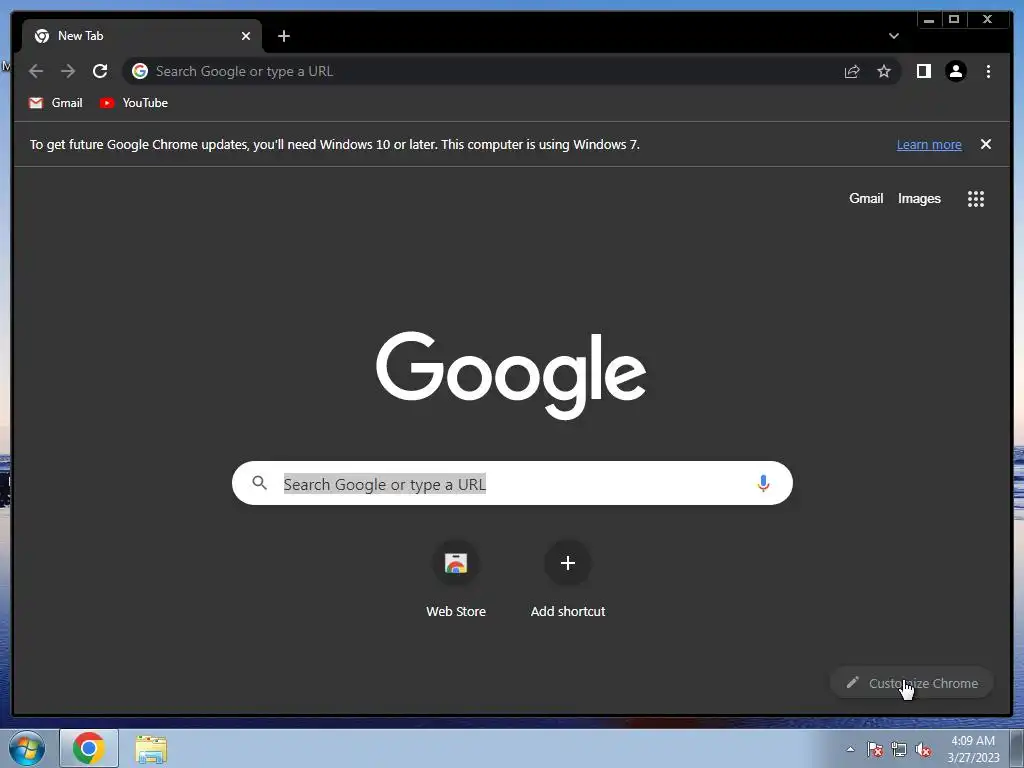Open Chrome's three-dot menu
Image resolution: width=1024 pixels, height=768 pixels.
point(988,71)
